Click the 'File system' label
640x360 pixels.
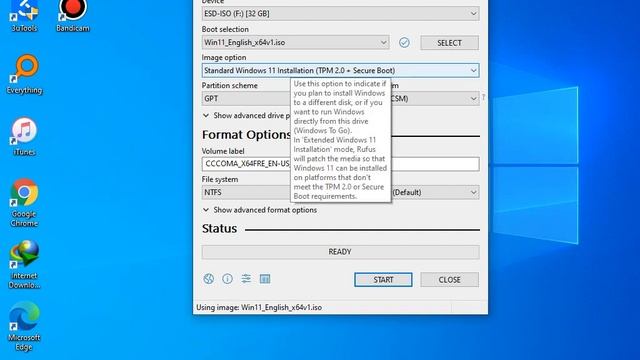point(220,179)
